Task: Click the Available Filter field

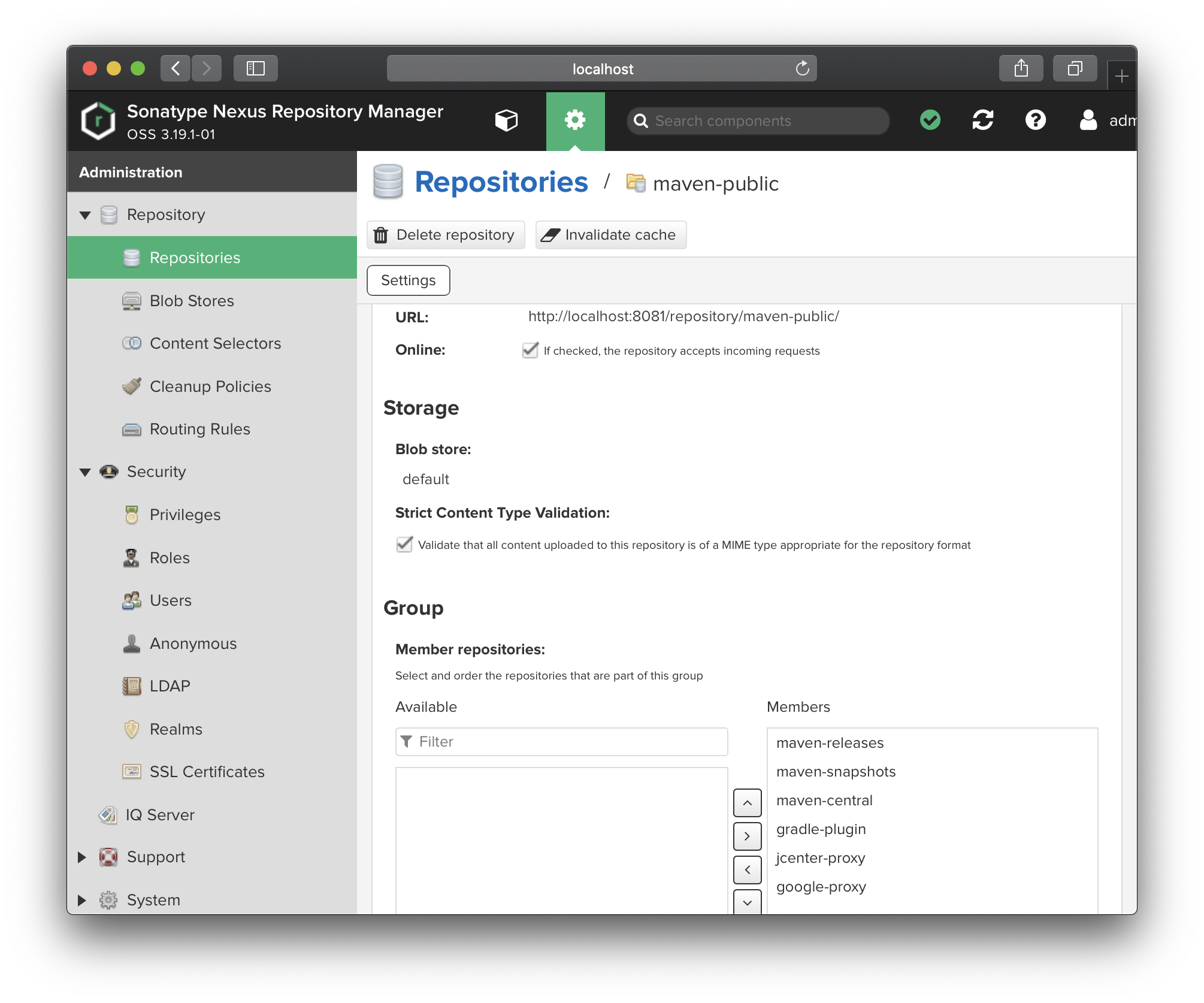Action: pyautogui.click(x=562, y=742)
